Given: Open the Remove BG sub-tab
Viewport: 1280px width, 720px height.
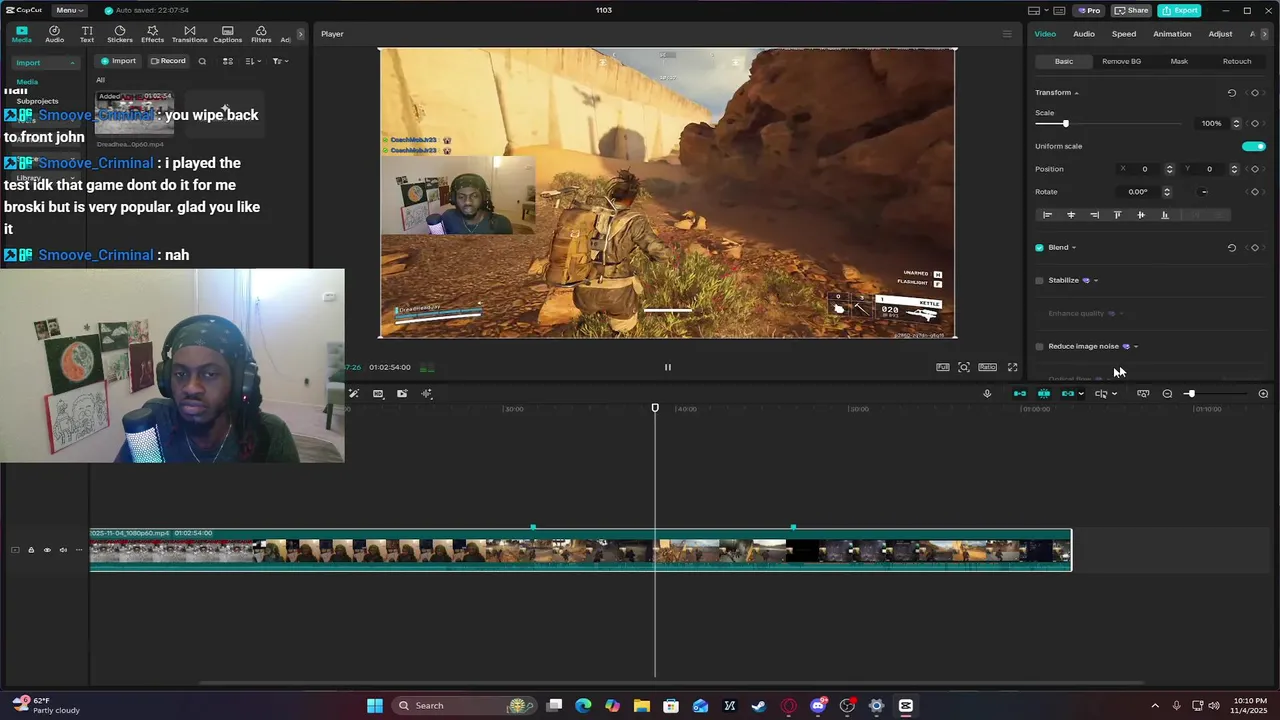Looking at the screenshot, I should (x=1121, y=61).
